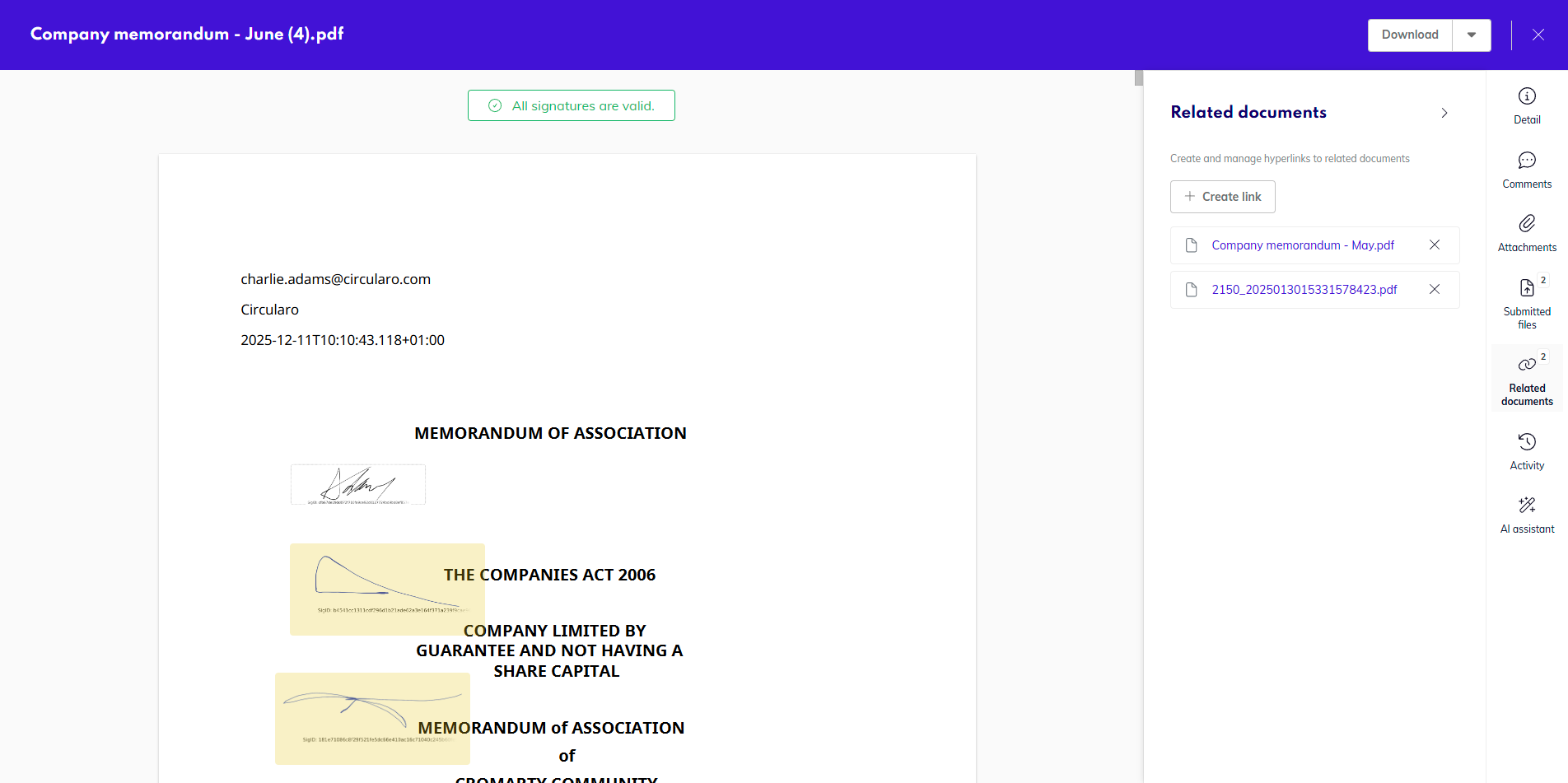Click the Download button
This screenshot has height=783, width=1568.
pyautogui.click(x=1409, y=35)
